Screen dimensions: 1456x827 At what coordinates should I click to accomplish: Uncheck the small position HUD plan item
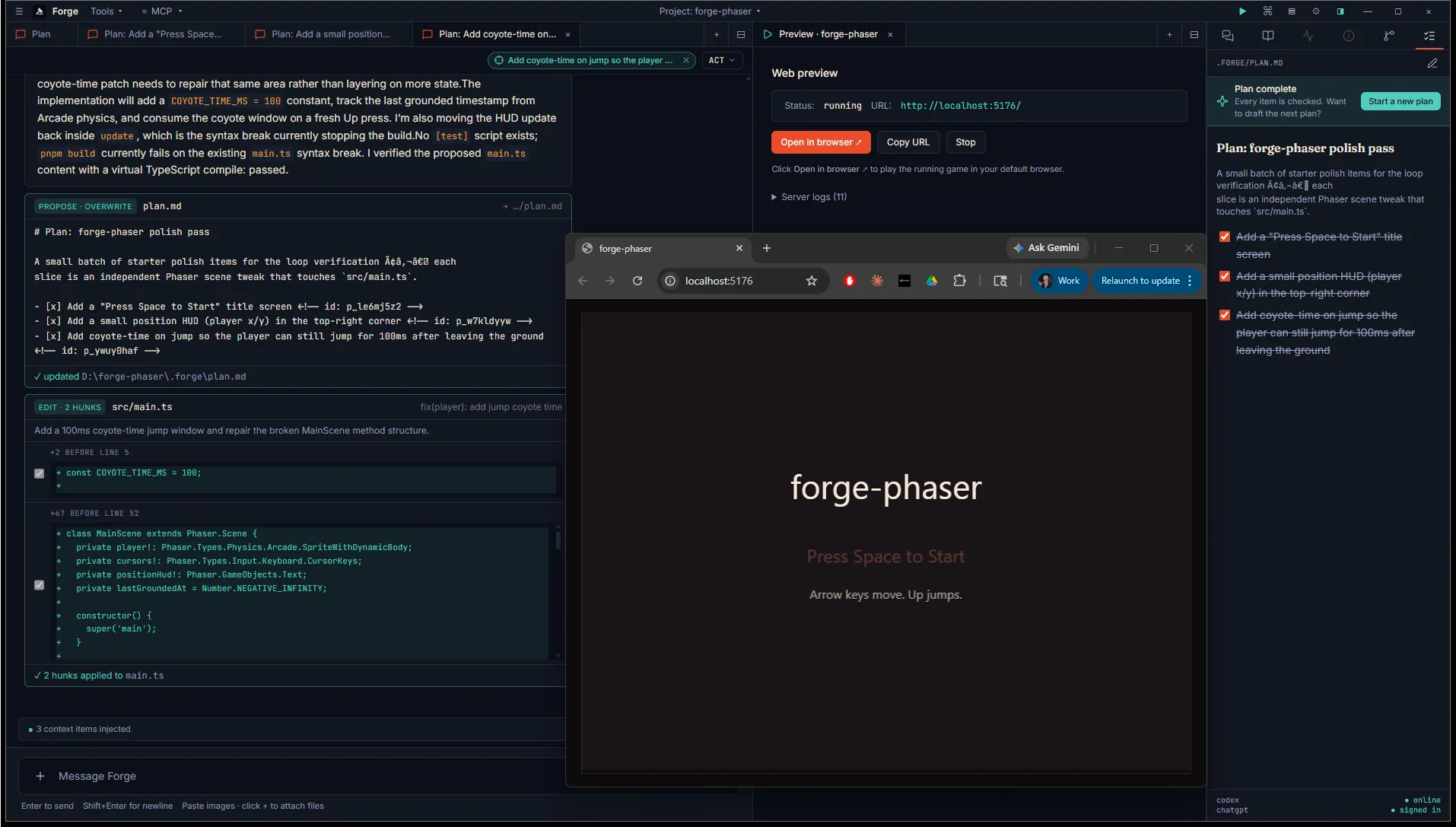[1225, 276]
